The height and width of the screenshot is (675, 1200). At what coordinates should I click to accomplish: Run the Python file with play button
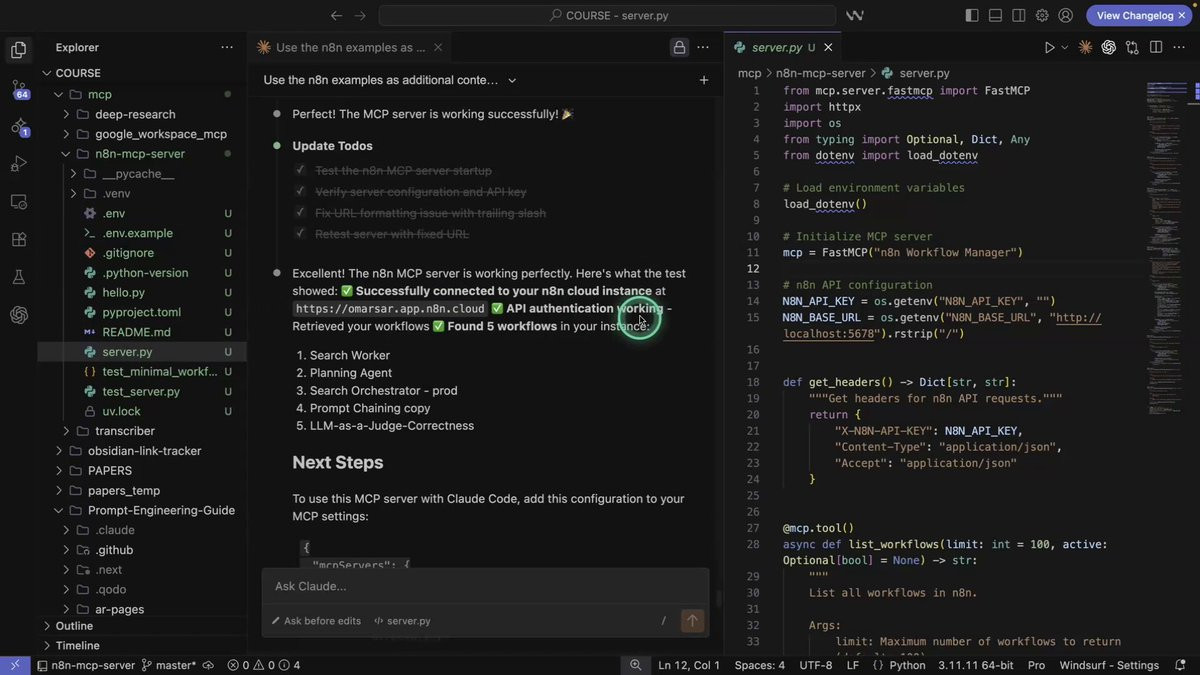(x=1049, y=47)
